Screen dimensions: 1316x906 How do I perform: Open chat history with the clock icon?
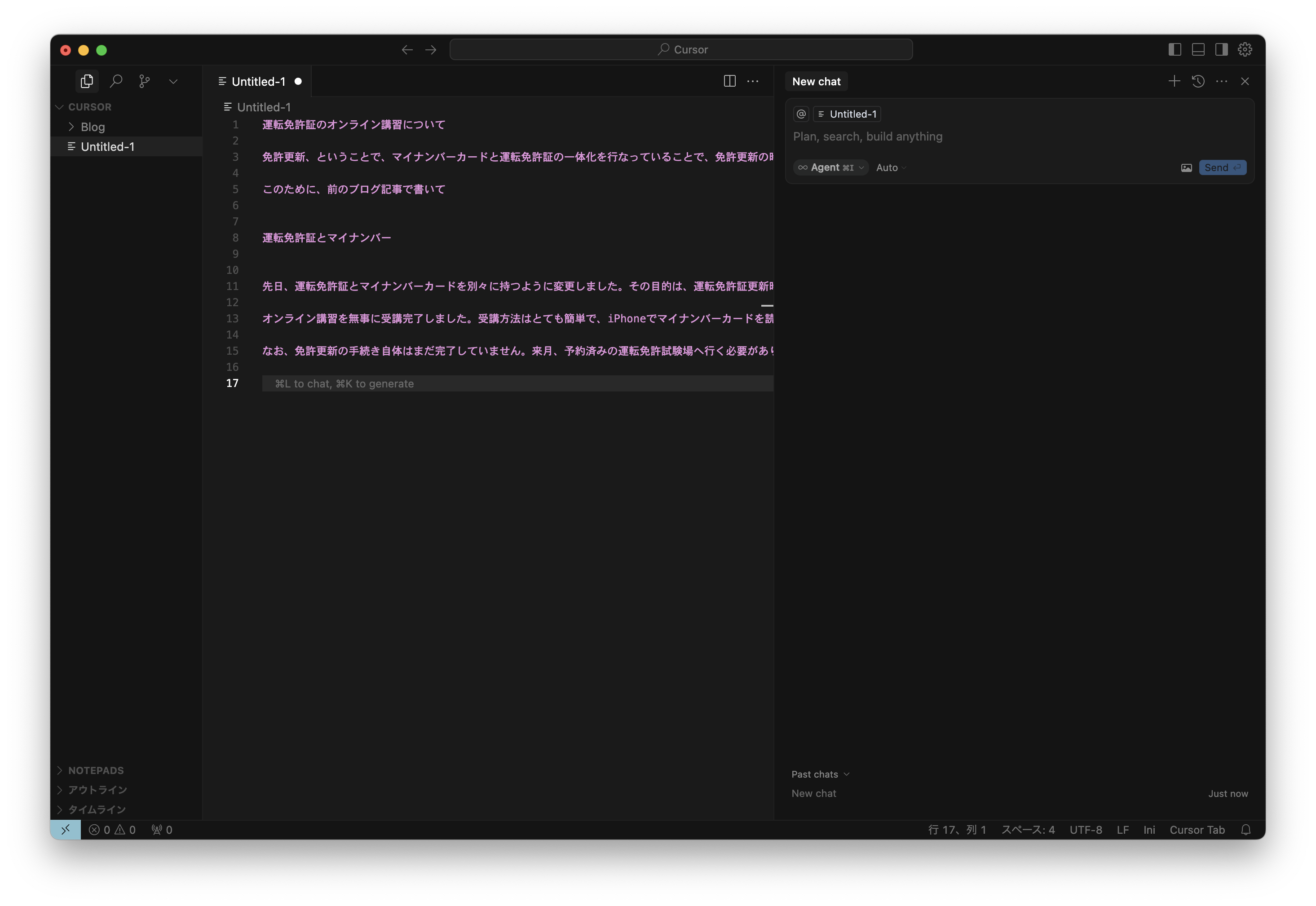point(1198,81)
